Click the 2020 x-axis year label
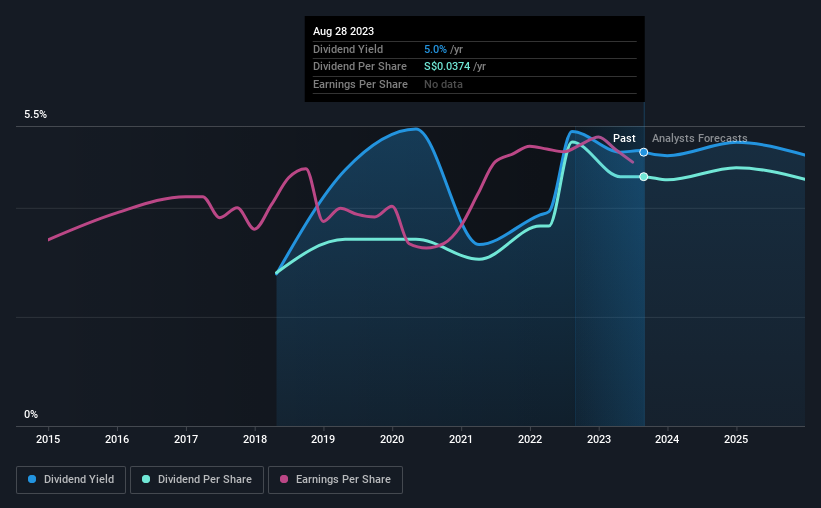The height and width of the screenshot is (508, 821). point(392,439)
